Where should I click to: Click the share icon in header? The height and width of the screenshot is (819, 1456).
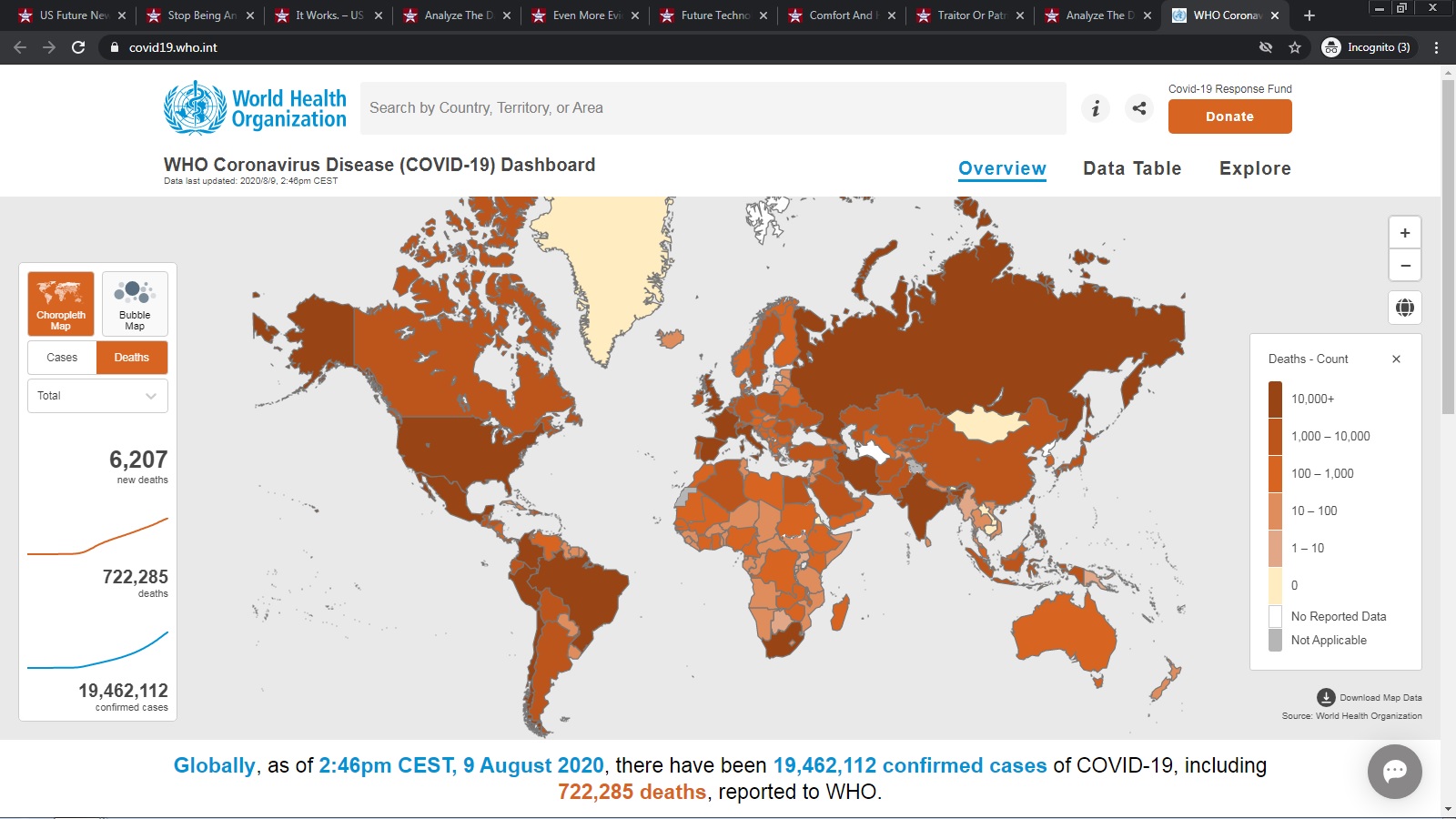1138,108
